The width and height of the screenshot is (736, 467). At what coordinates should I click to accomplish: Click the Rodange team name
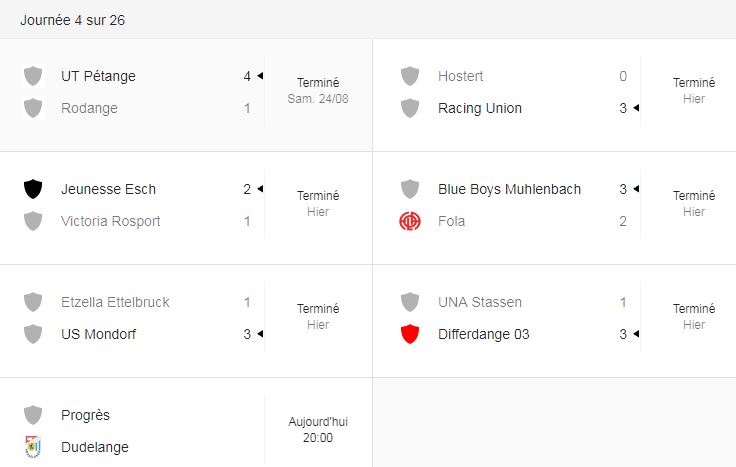click(x=89, y=108)
